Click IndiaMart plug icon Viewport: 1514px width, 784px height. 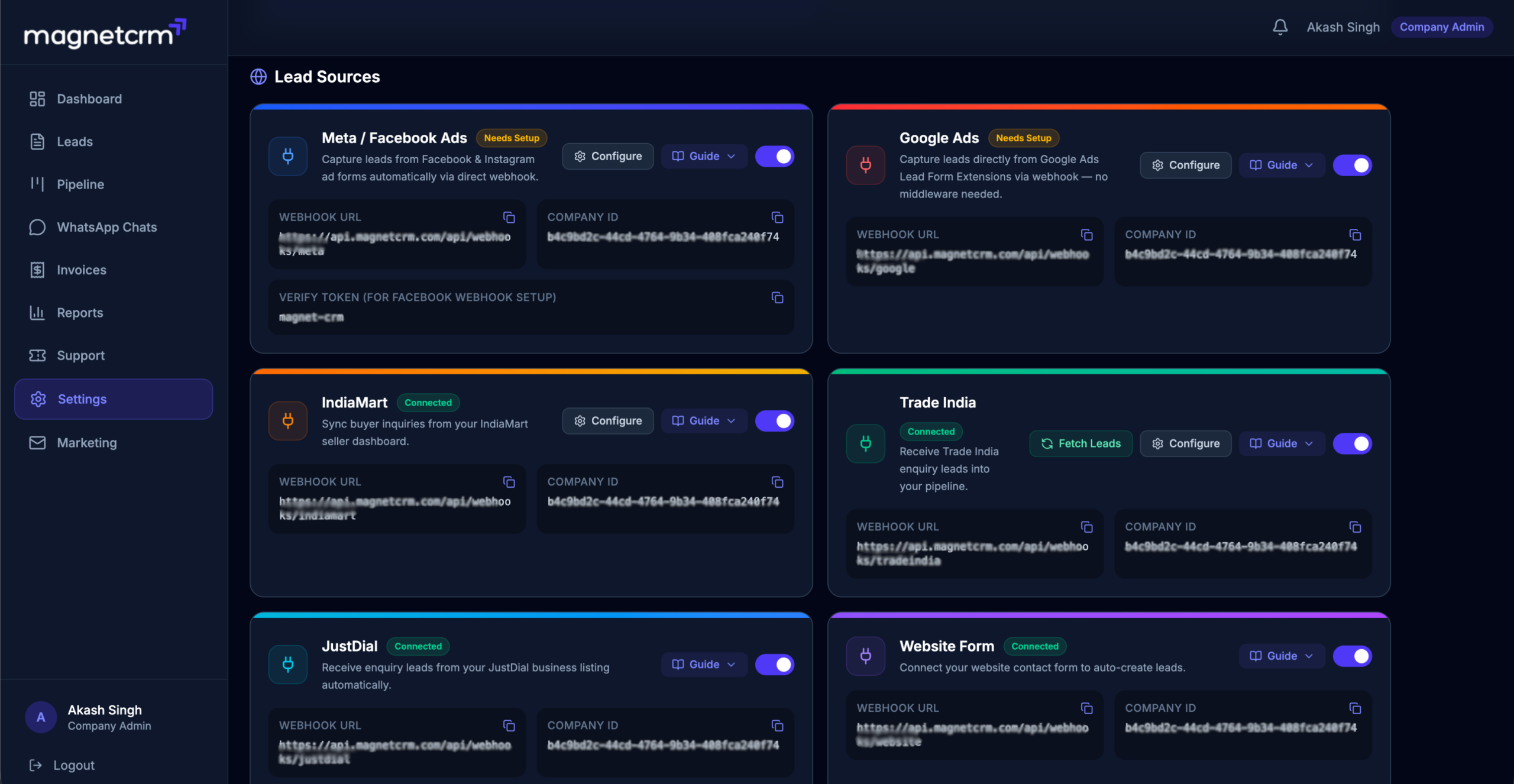click(x=288, y=421)
